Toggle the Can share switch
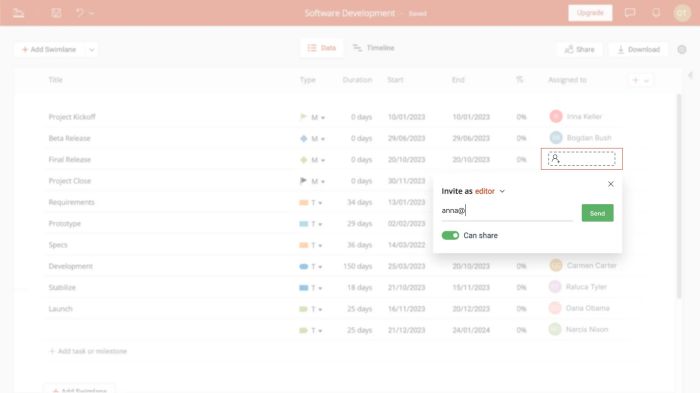Image resolution: width=700 pixels, height=393 pixels. click(x=450, y=235)
